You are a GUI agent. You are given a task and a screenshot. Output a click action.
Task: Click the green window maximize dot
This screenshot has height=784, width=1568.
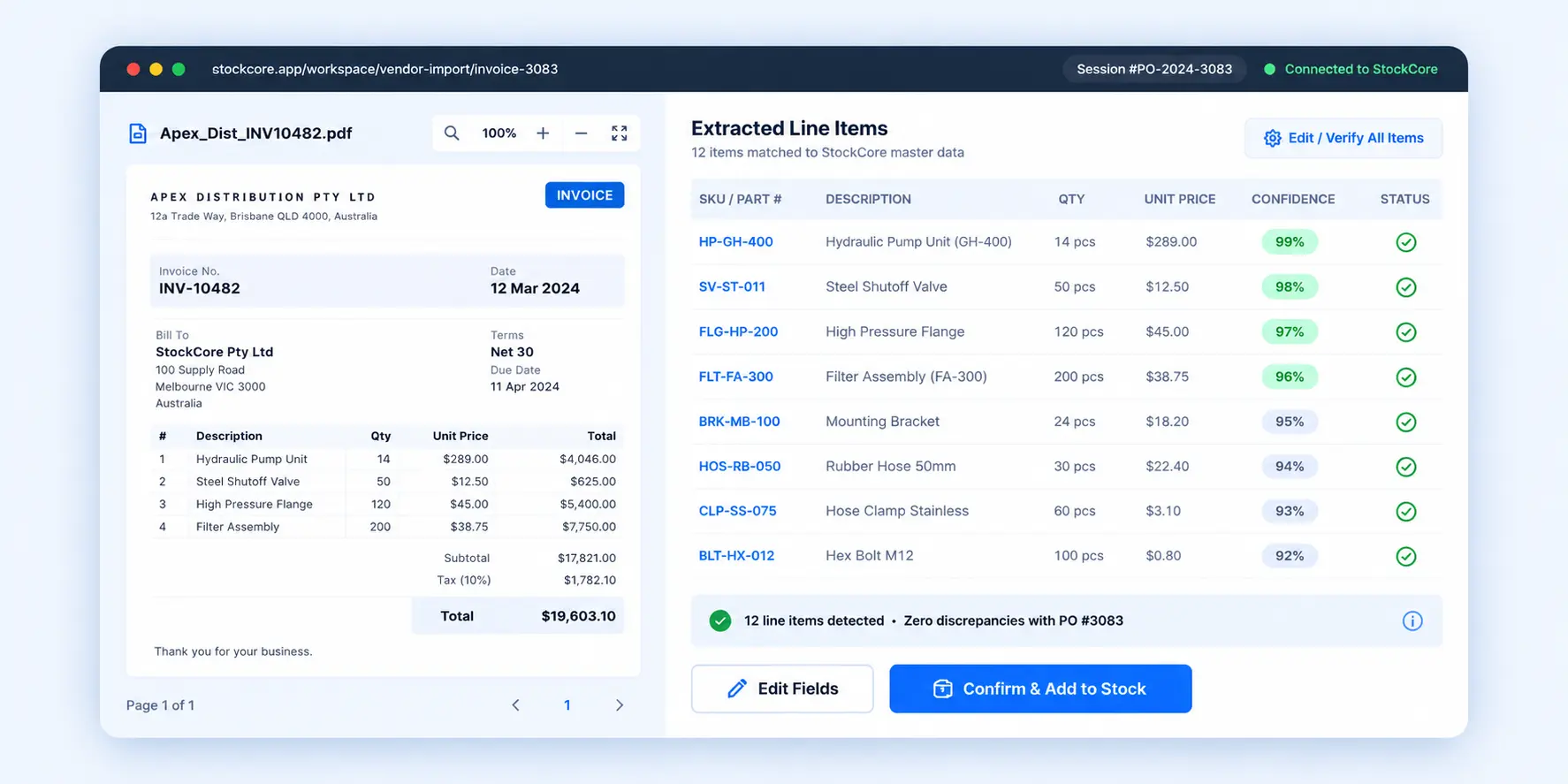[179, 69]
